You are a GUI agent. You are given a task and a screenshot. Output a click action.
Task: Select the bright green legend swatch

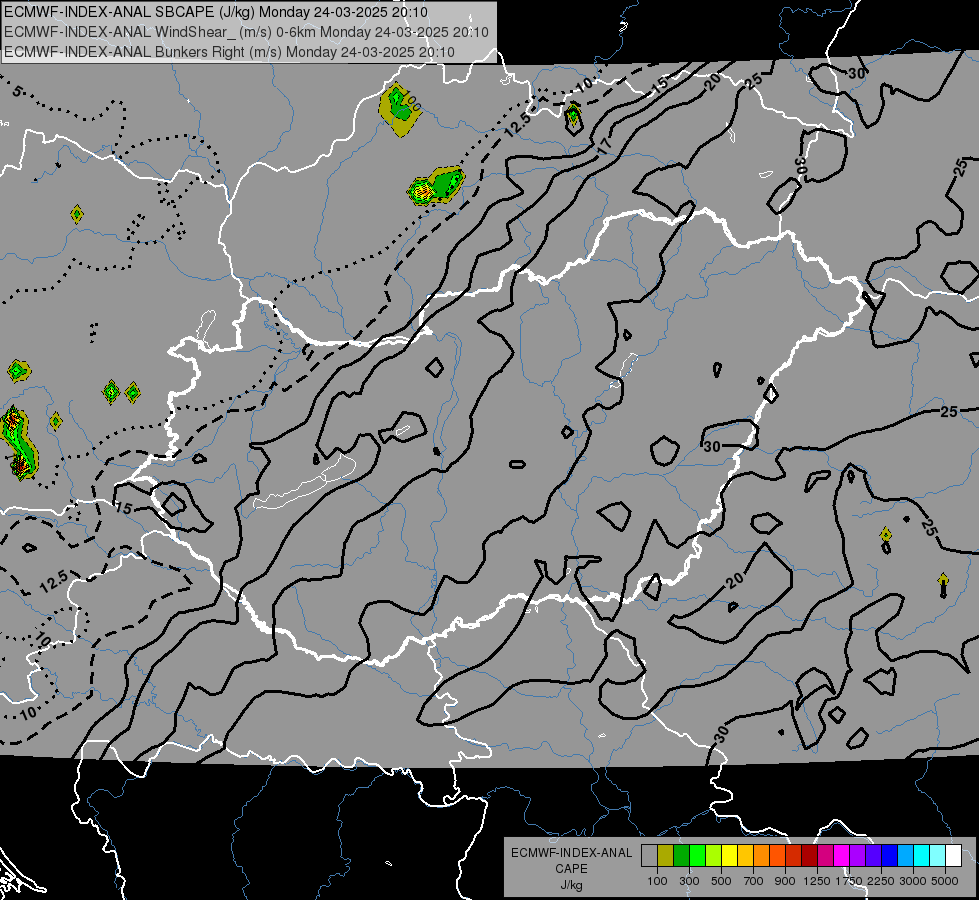coord(697,856)
